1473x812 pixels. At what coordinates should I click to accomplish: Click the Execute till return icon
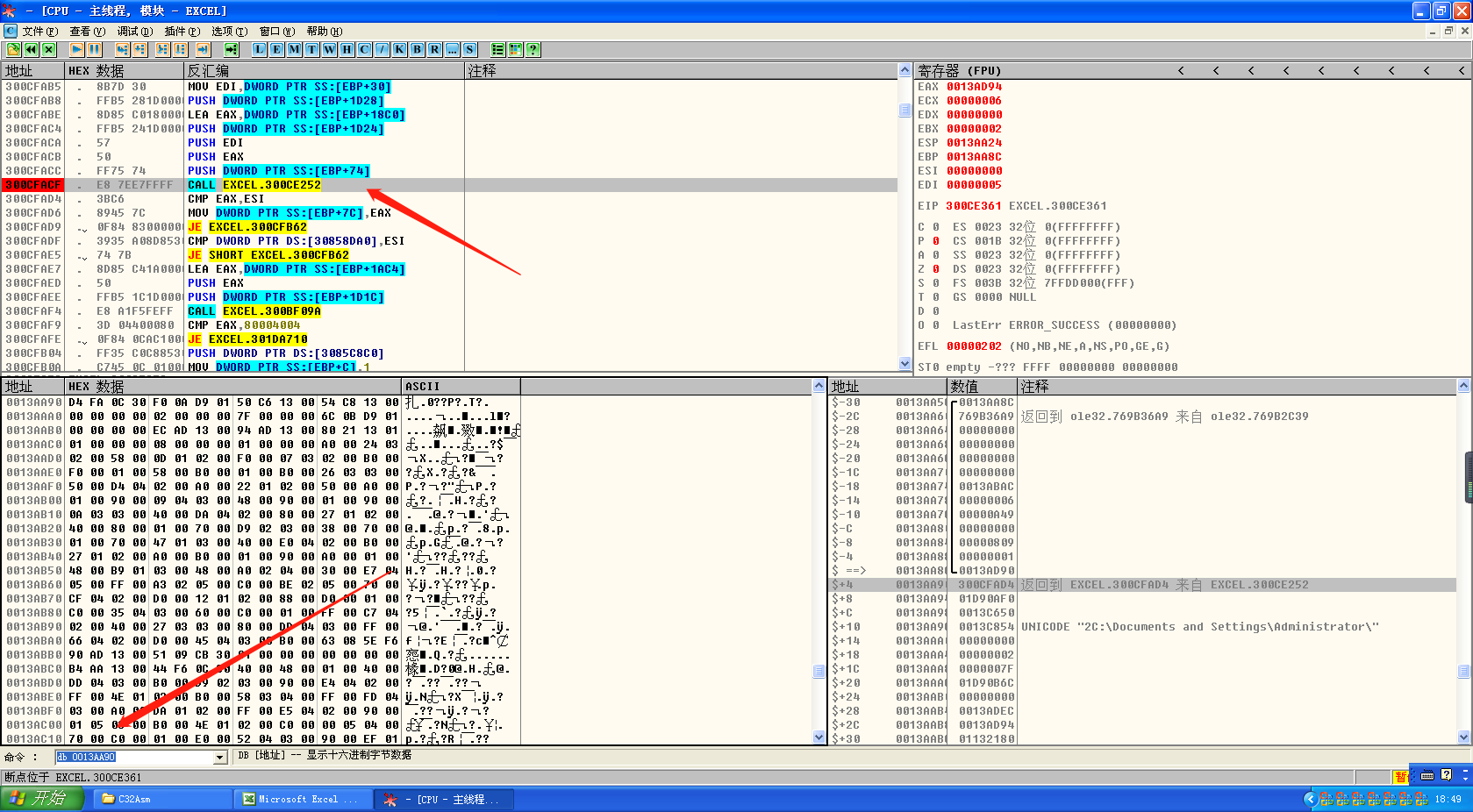pos(203,49)
